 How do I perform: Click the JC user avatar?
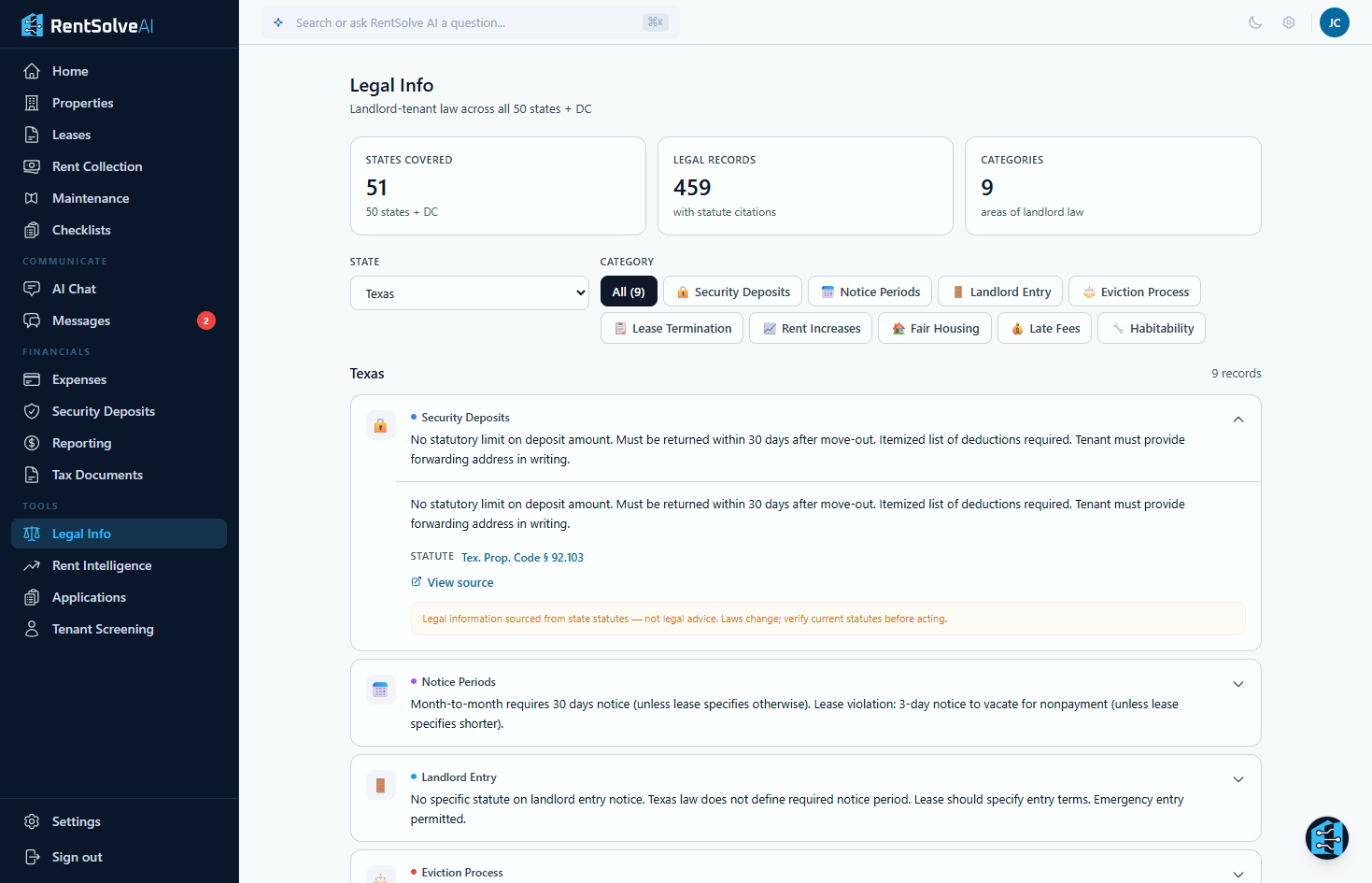point(1334,22)
